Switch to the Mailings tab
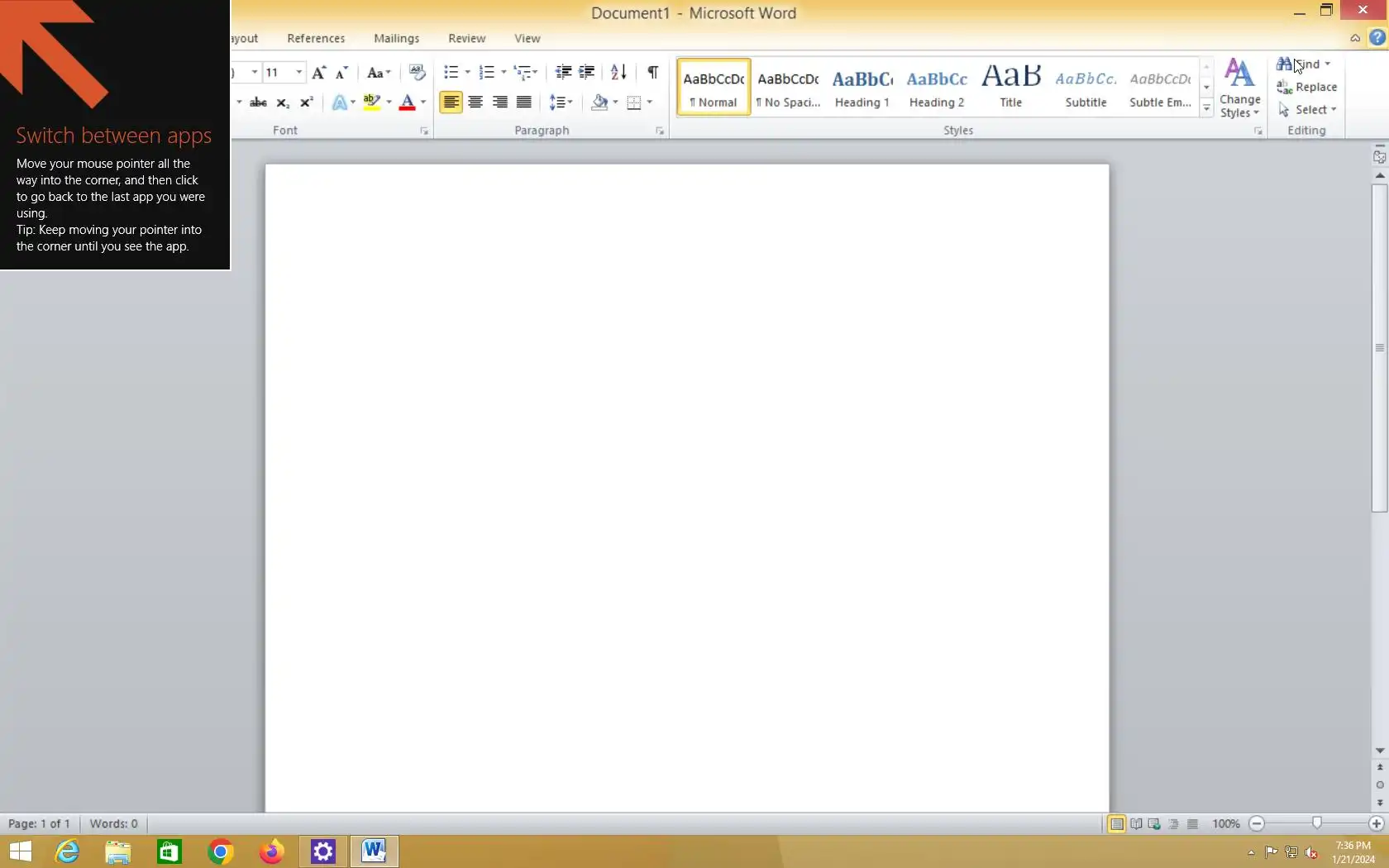This screenshot has height=868, width=1389. [396, 38]
